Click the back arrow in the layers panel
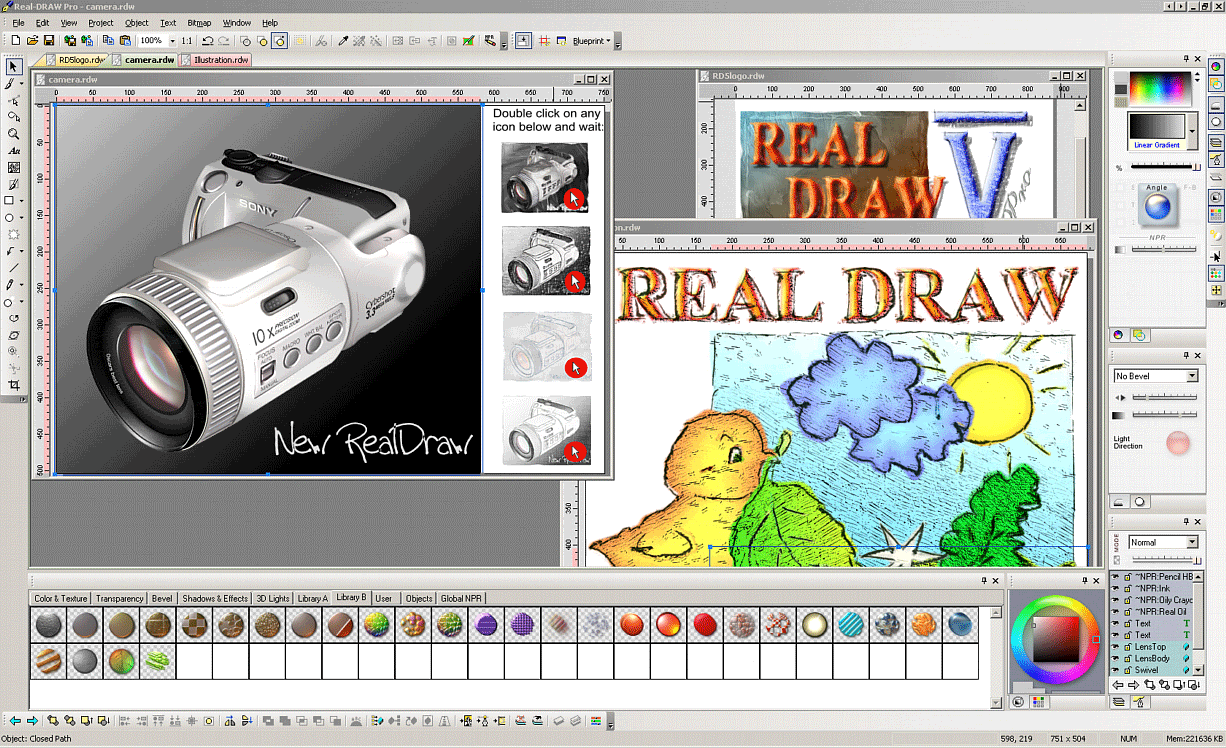The width and height of the screenshot is (1226, 748). [1119, 684]
